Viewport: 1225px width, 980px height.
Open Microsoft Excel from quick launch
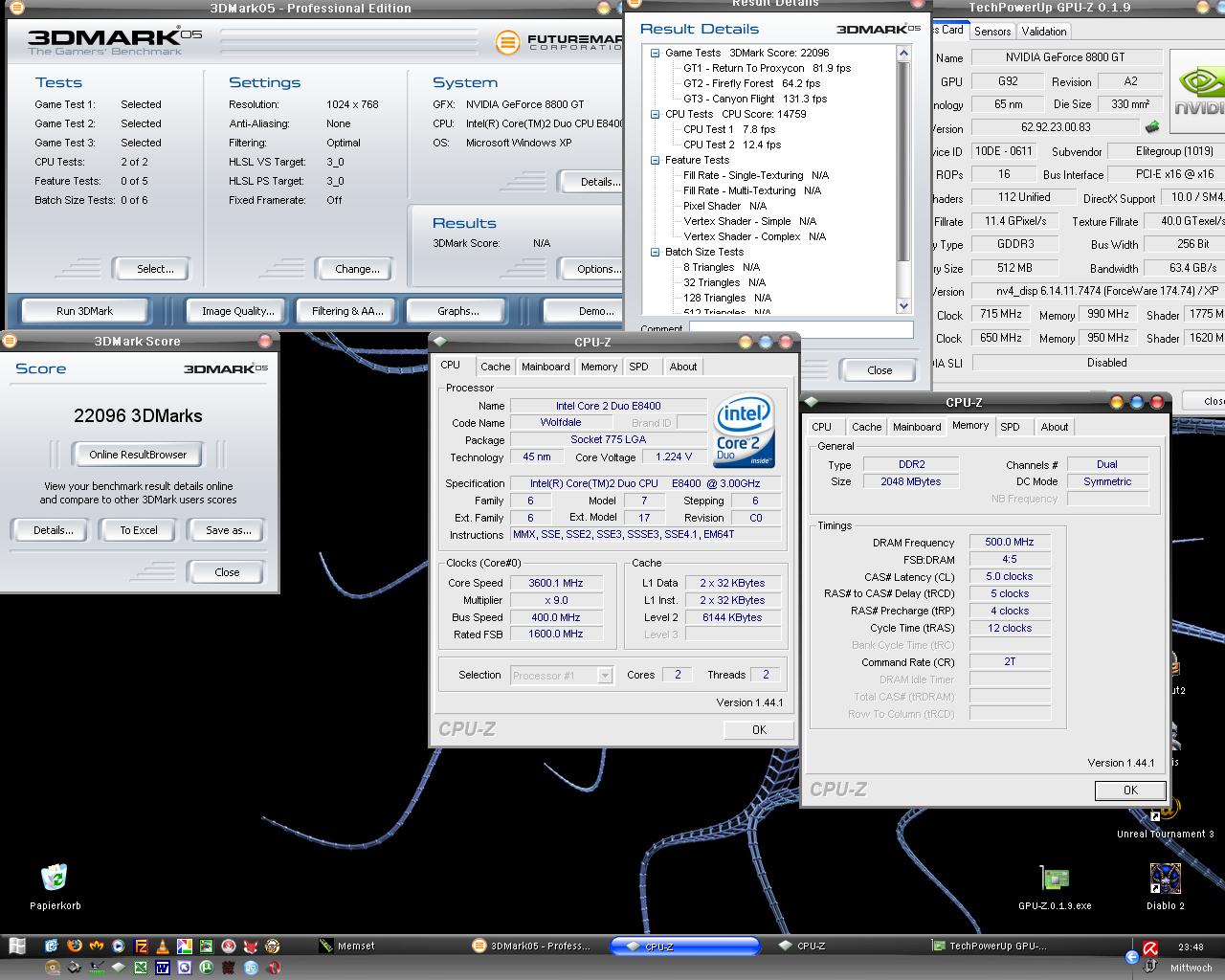coord(141,968)
